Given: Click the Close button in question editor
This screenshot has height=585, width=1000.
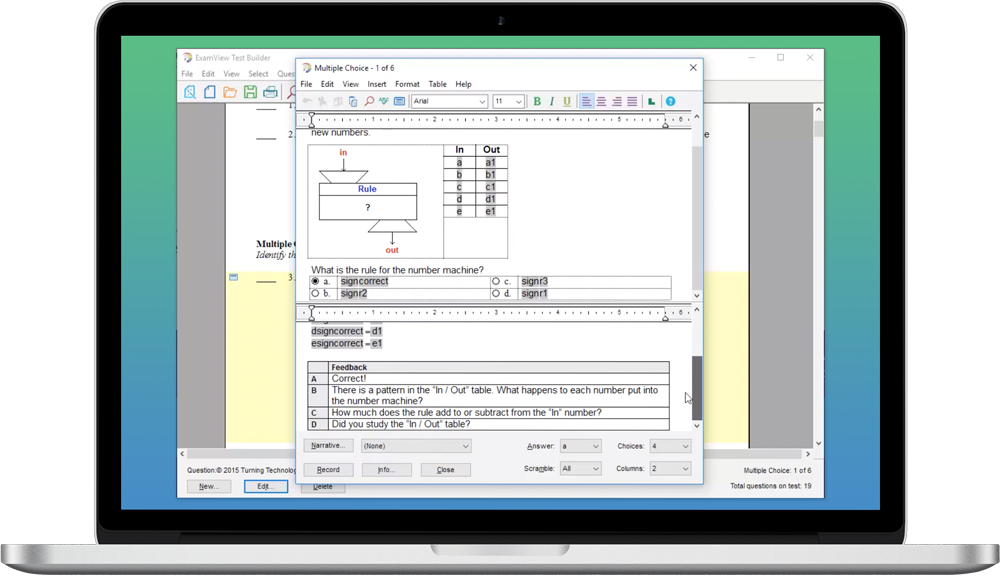Looking at the screenshot, I should [445, 470].
